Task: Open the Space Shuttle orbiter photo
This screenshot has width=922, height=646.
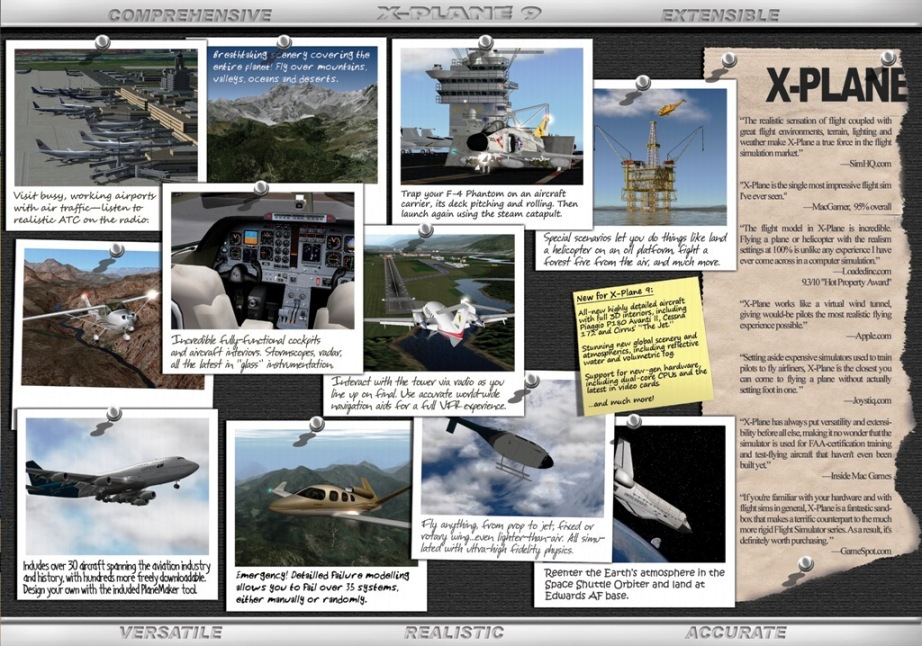Action: pos(669,494)
